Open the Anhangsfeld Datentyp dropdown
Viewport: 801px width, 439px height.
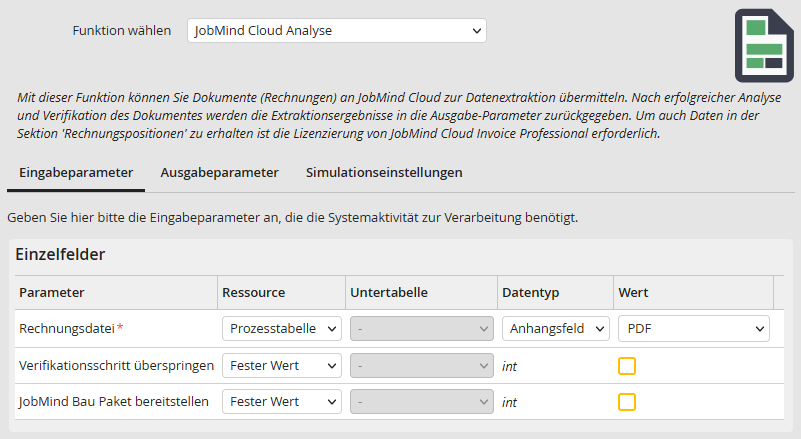(x=556, y=328)
